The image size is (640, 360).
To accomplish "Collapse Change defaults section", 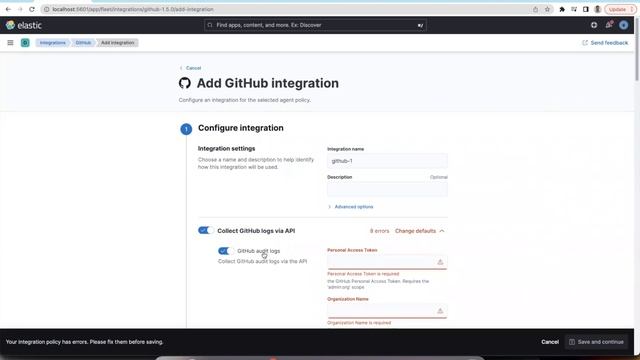I will [x=420, y=231].
